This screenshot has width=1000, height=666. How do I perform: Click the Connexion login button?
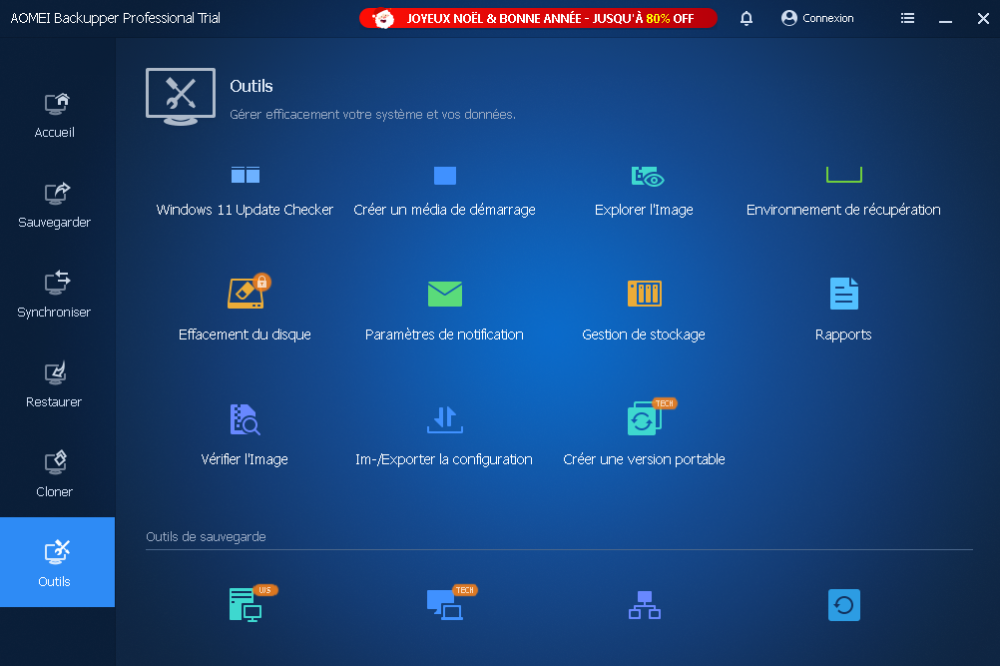point(817,18)
